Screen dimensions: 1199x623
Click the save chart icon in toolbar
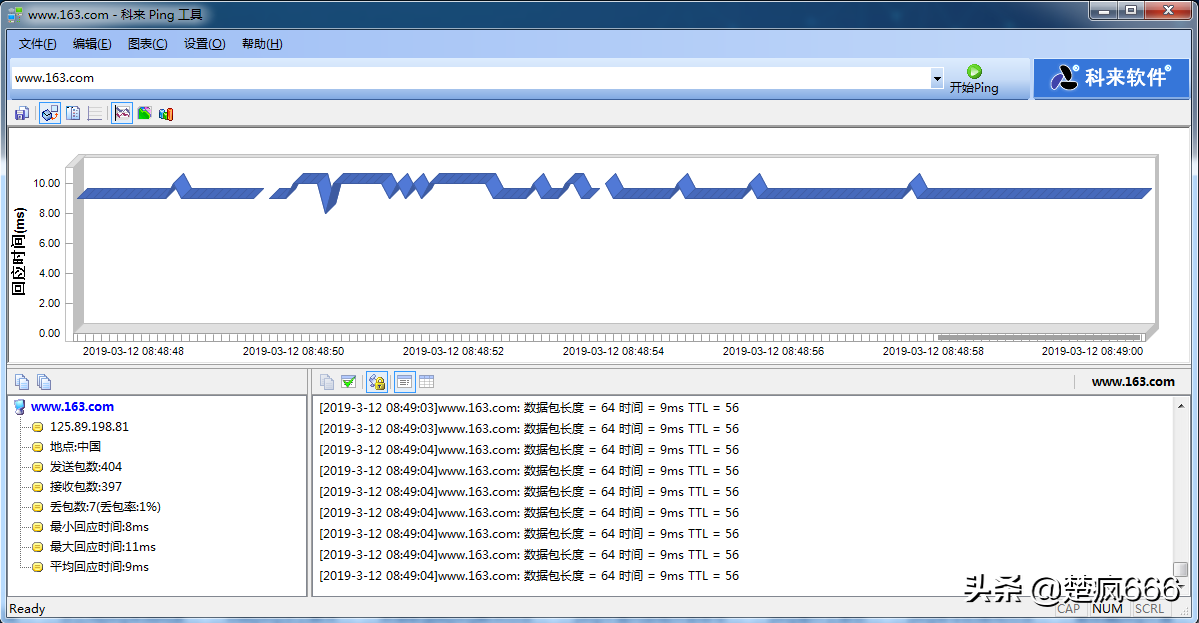point(22,113)
